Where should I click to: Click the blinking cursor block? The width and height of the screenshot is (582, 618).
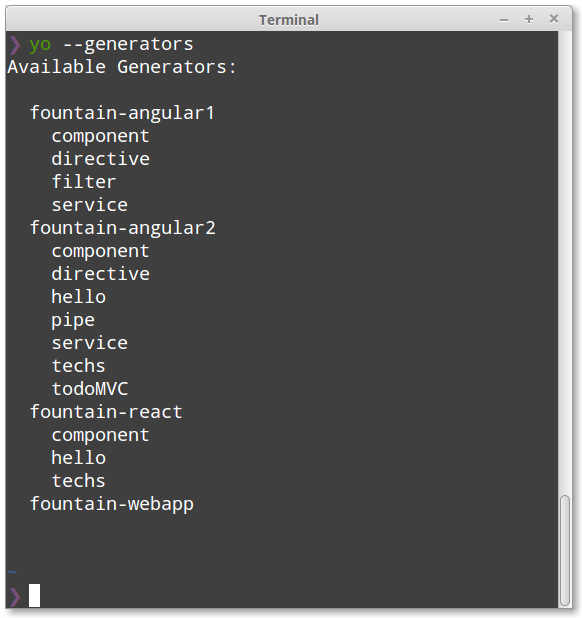[x=34, y=595]
